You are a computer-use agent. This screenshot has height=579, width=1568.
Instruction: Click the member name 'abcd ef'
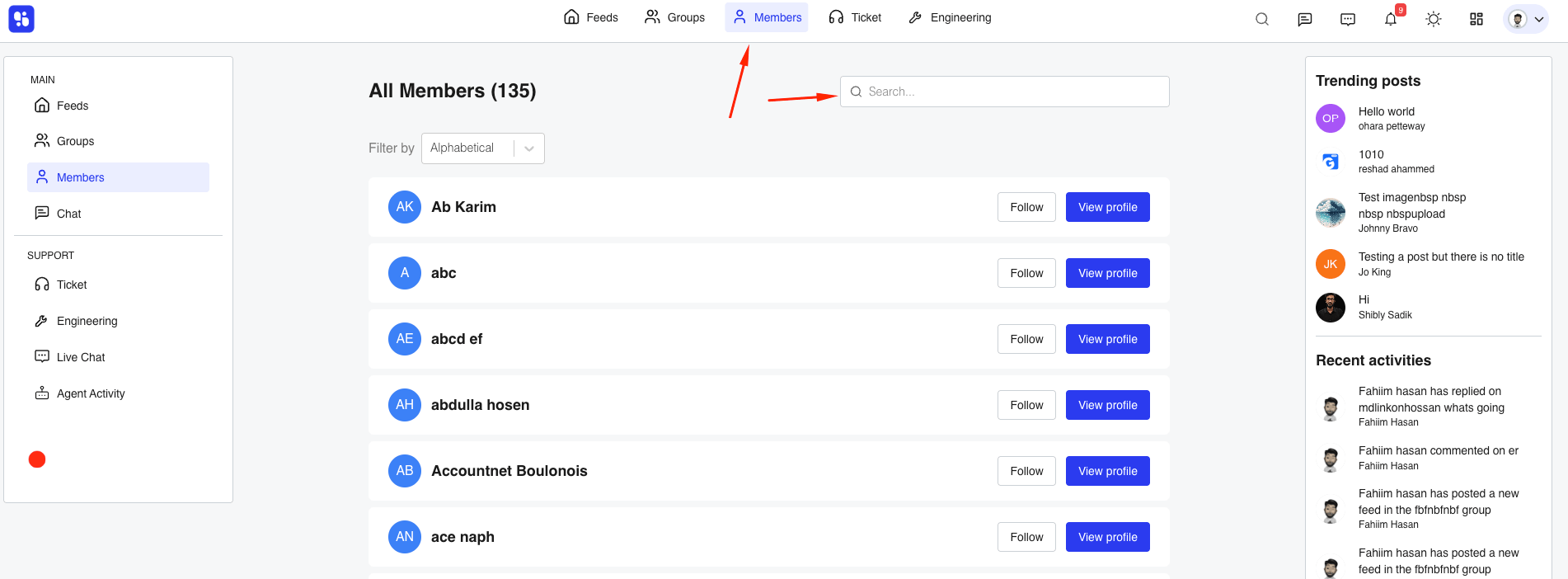[x=457, y=339]
